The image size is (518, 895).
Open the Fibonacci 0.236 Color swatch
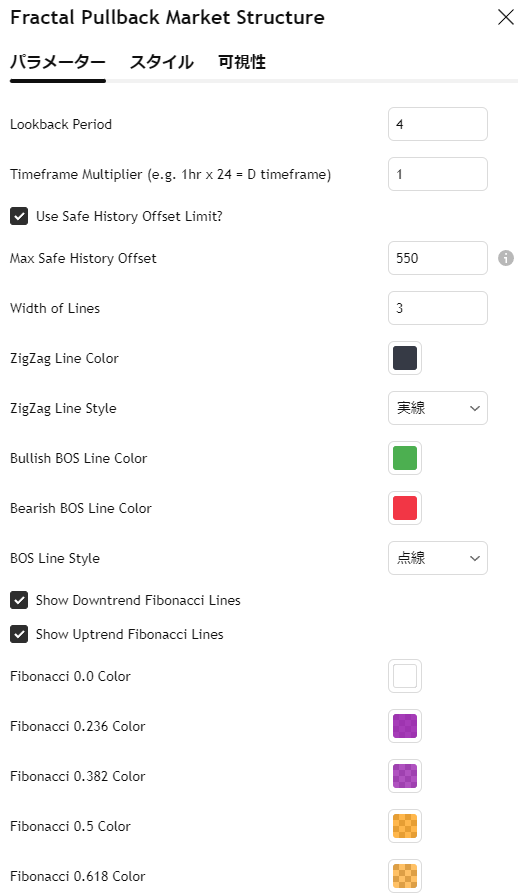(405, 726)
